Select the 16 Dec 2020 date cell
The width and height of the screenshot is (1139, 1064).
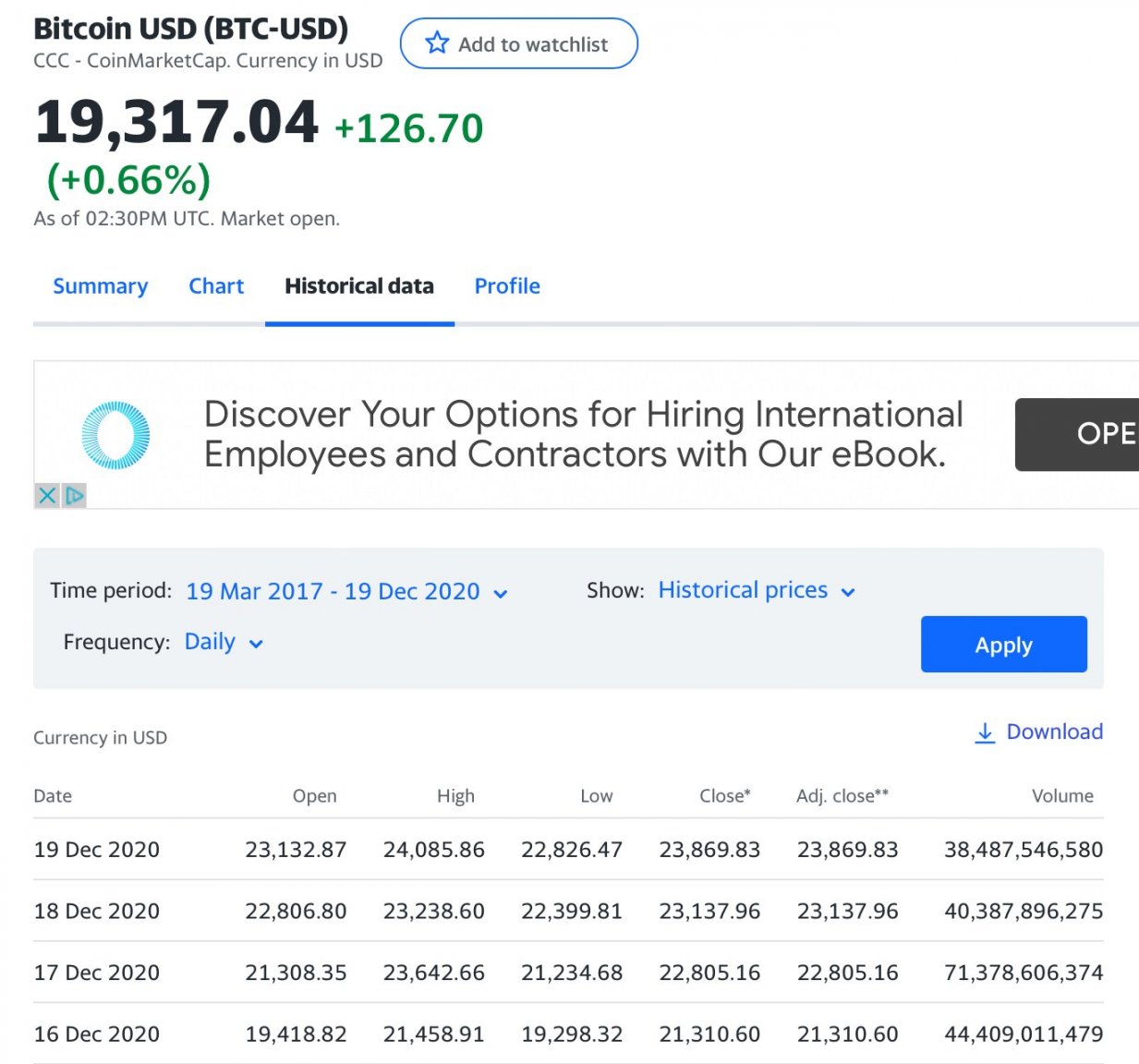(x=97, y=1034)
